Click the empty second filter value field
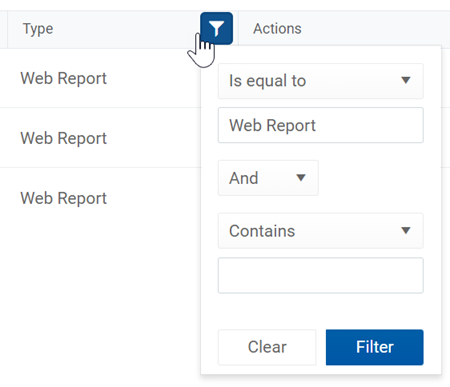The width and height of the screenshot is (450, 387). 321,275
